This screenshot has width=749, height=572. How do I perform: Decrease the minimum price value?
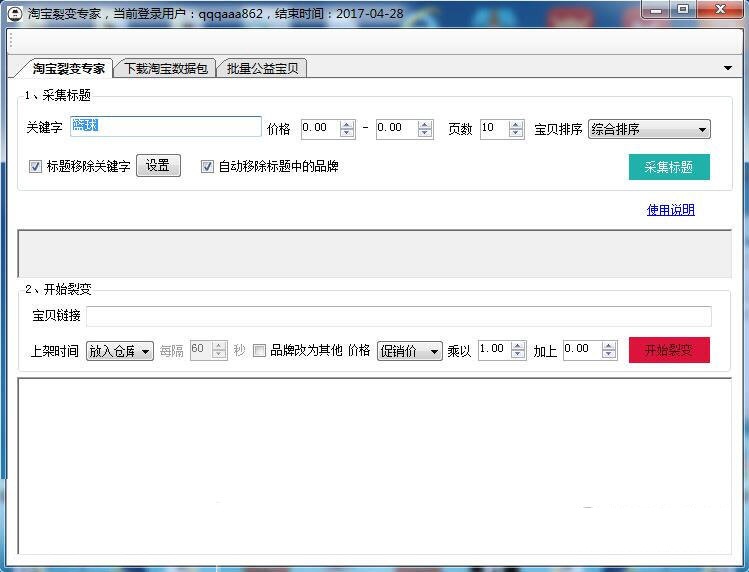[347, 133]
